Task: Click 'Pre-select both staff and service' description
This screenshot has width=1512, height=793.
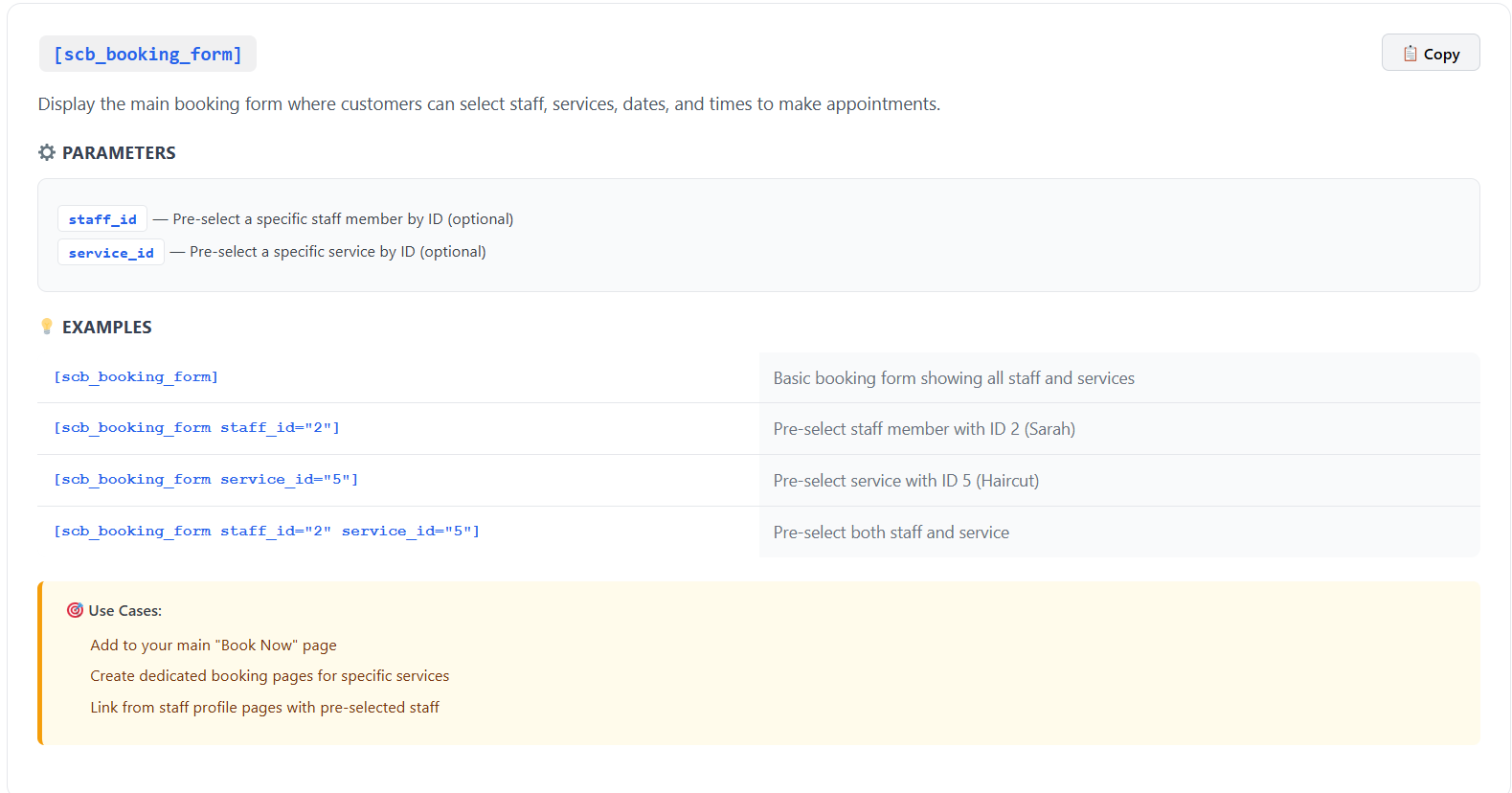Action: [891, 532]
